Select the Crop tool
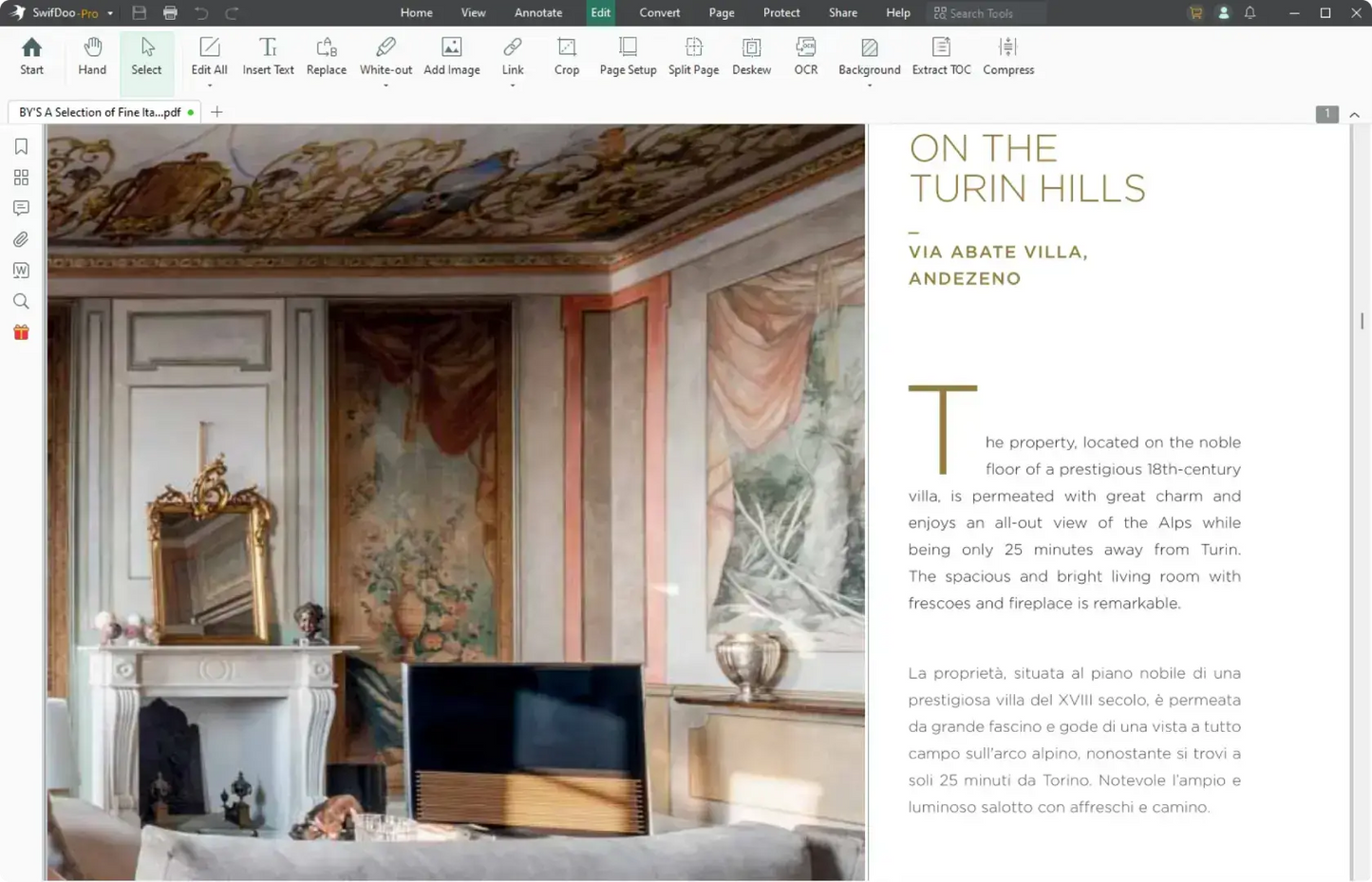 (566, 56)
